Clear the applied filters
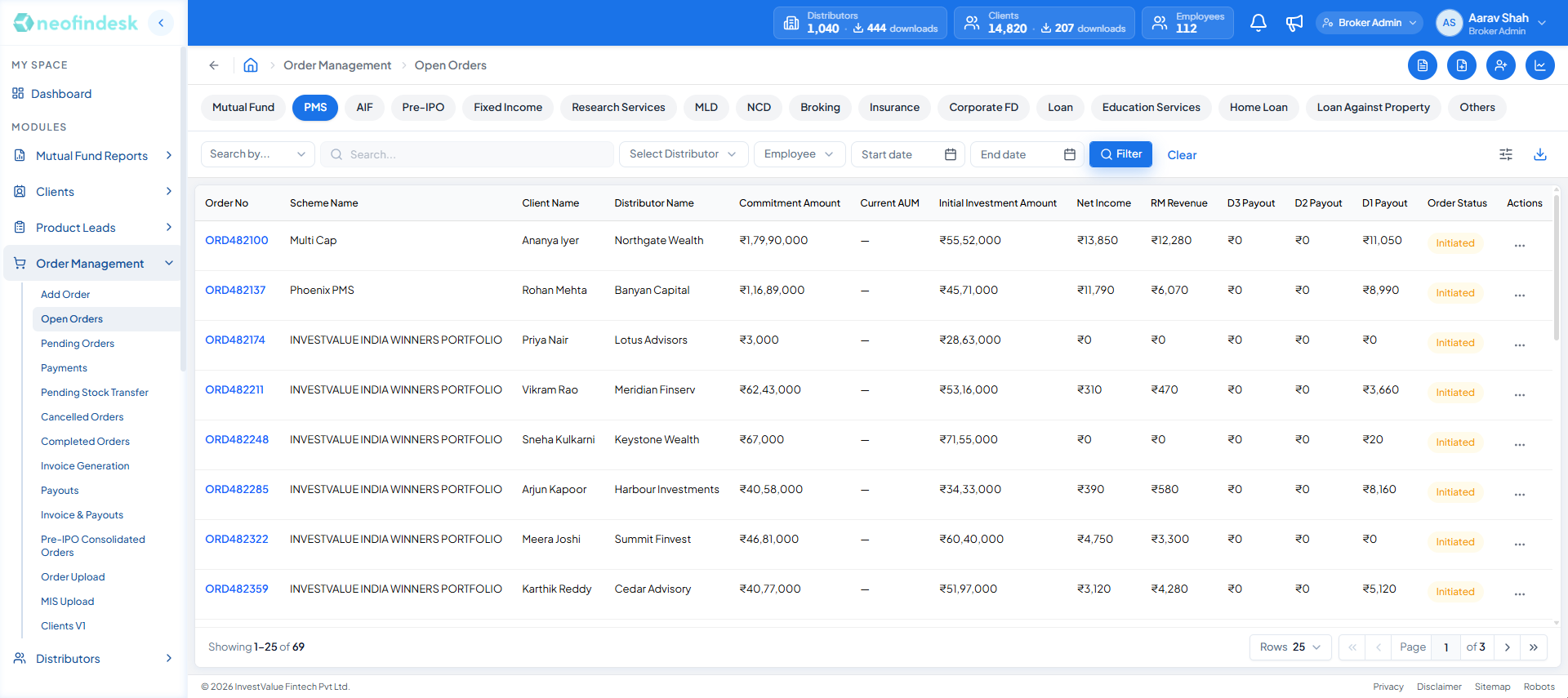The height and width of the screenshot is (698, 1568). pyautogui.click(x=1182, y=155)
